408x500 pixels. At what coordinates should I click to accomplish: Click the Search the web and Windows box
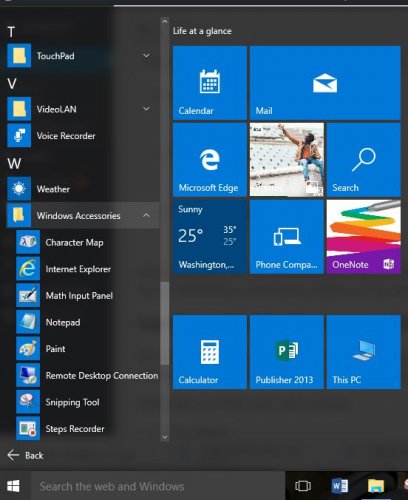coord(158,486)
